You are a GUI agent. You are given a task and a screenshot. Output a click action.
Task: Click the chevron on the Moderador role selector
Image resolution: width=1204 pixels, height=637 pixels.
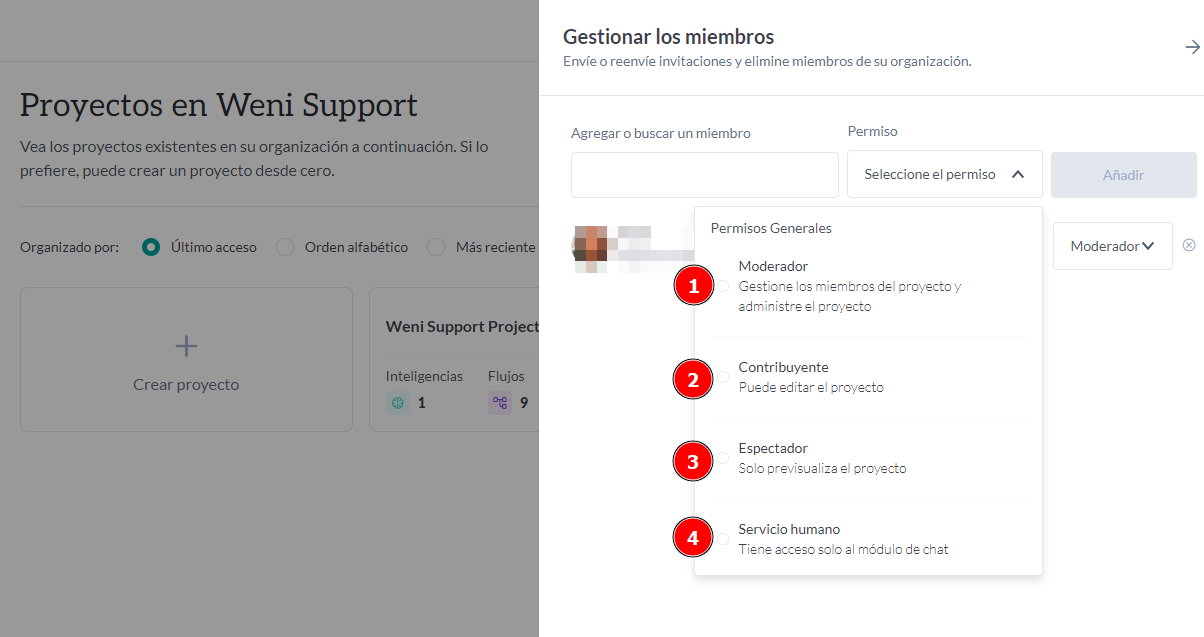pos(1150,245)
